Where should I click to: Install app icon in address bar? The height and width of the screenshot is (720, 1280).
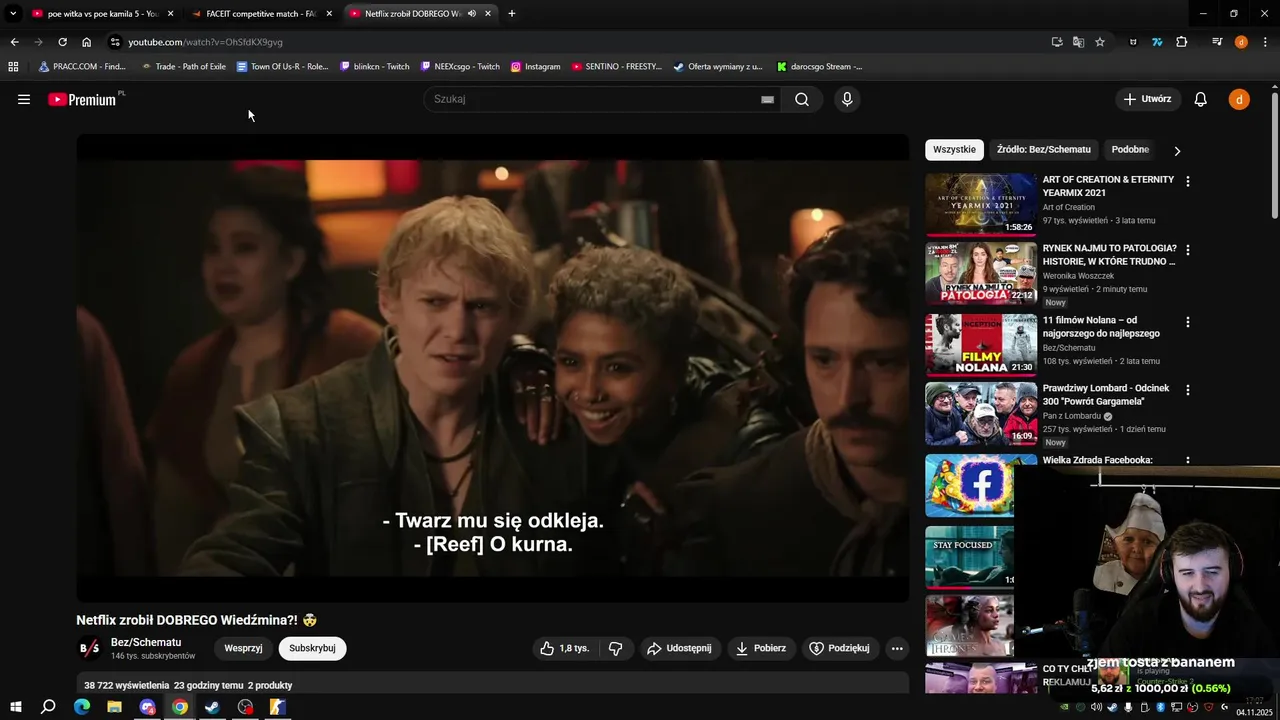[1057, 42]
